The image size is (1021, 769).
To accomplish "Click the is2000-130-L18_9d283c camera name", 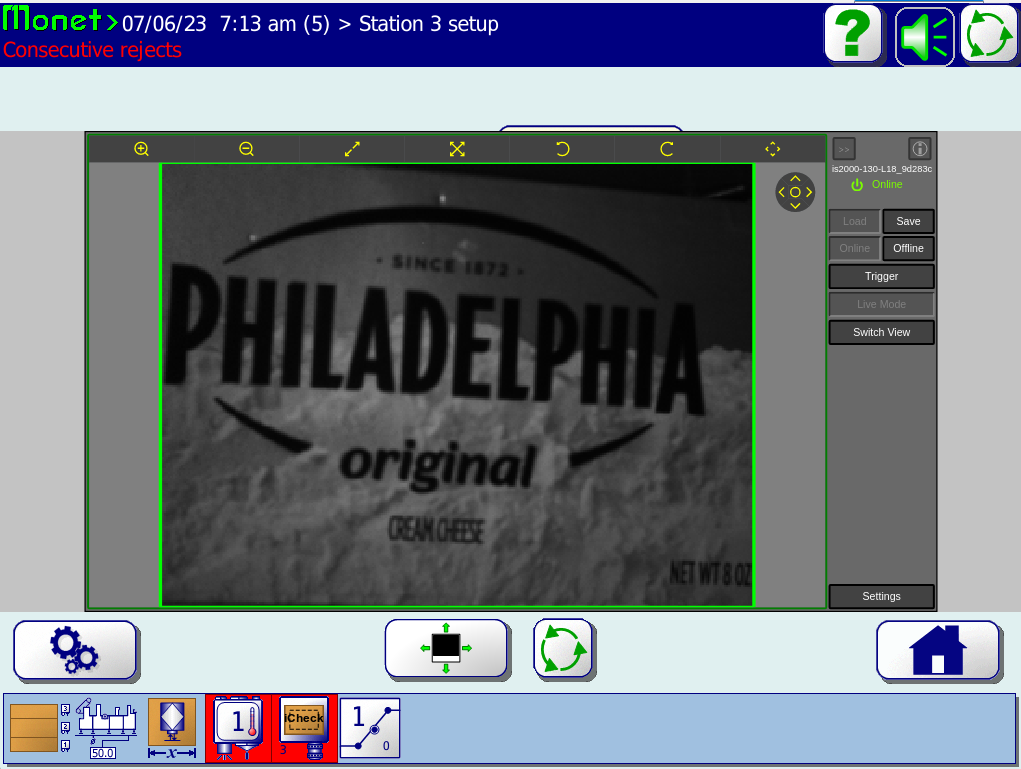I will tap(882, 169).
